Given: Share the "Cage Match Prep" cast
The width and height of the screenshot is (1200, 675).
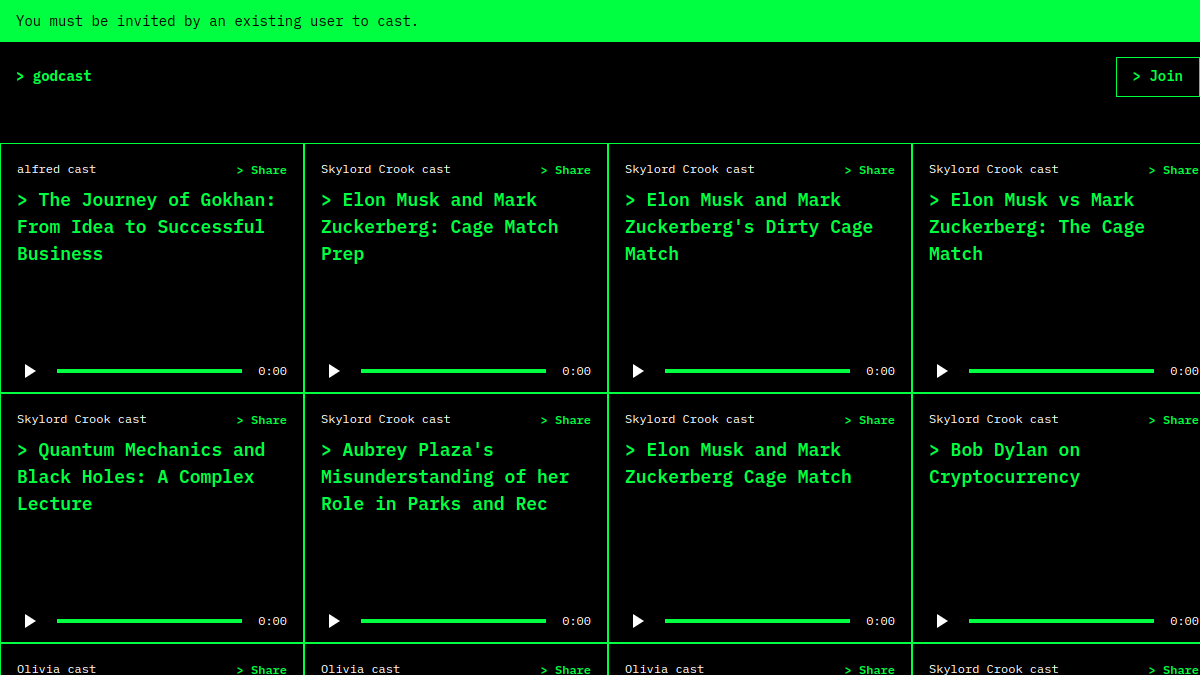Looking at the screenshot, I should (566, 170).
